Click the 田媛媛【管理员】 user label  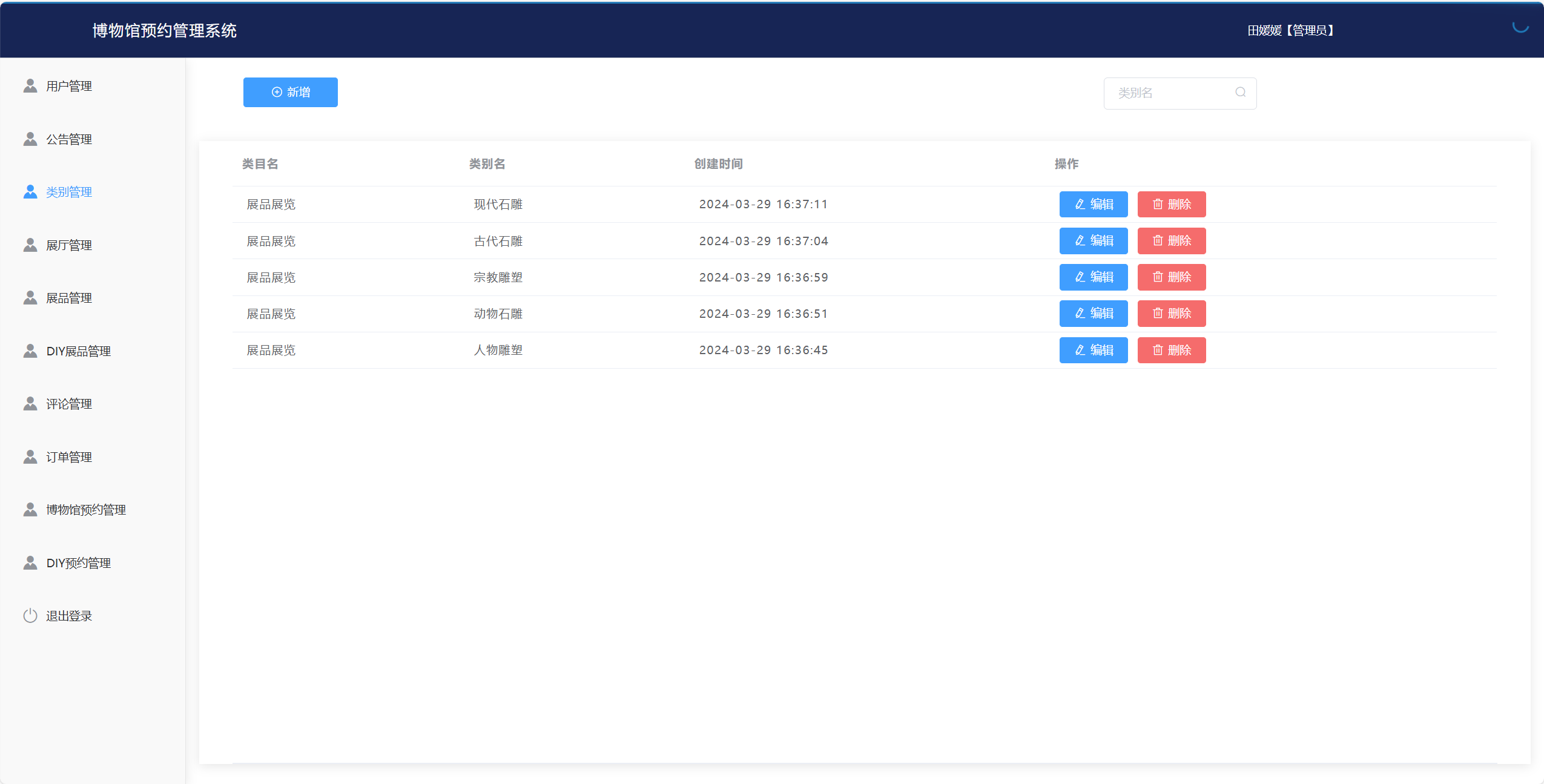point(1290,30)
